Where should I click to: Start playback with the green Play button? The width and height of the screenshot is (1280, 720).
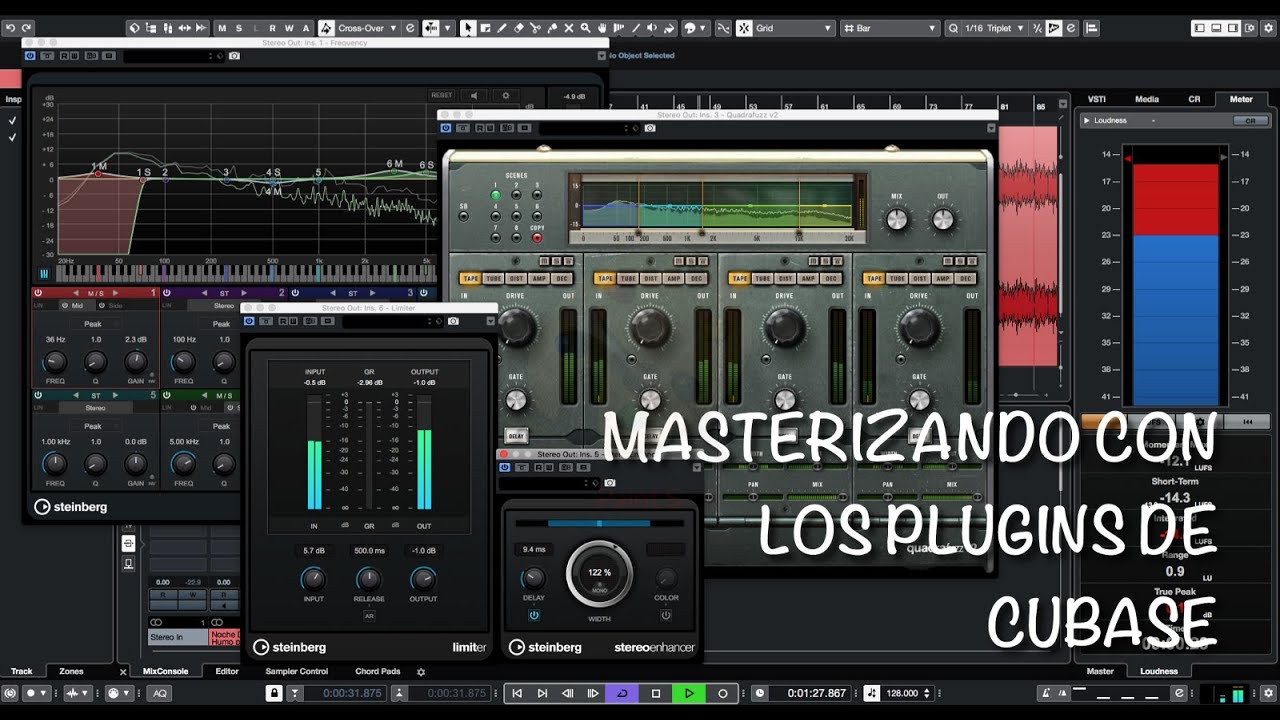(x=689, y=693)
